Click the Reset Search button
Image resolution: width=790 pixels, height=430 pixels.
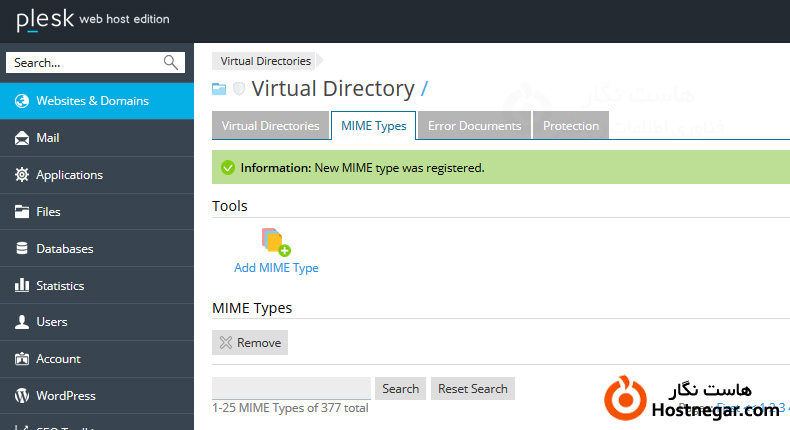tap(473, 389)
